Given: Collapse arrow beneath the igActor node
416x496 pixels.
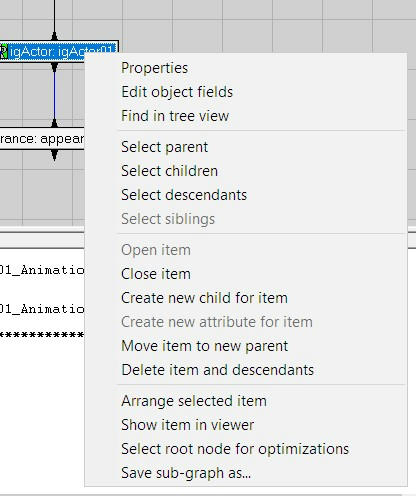Looking at the screenshot, I should [x=55, y=67].
